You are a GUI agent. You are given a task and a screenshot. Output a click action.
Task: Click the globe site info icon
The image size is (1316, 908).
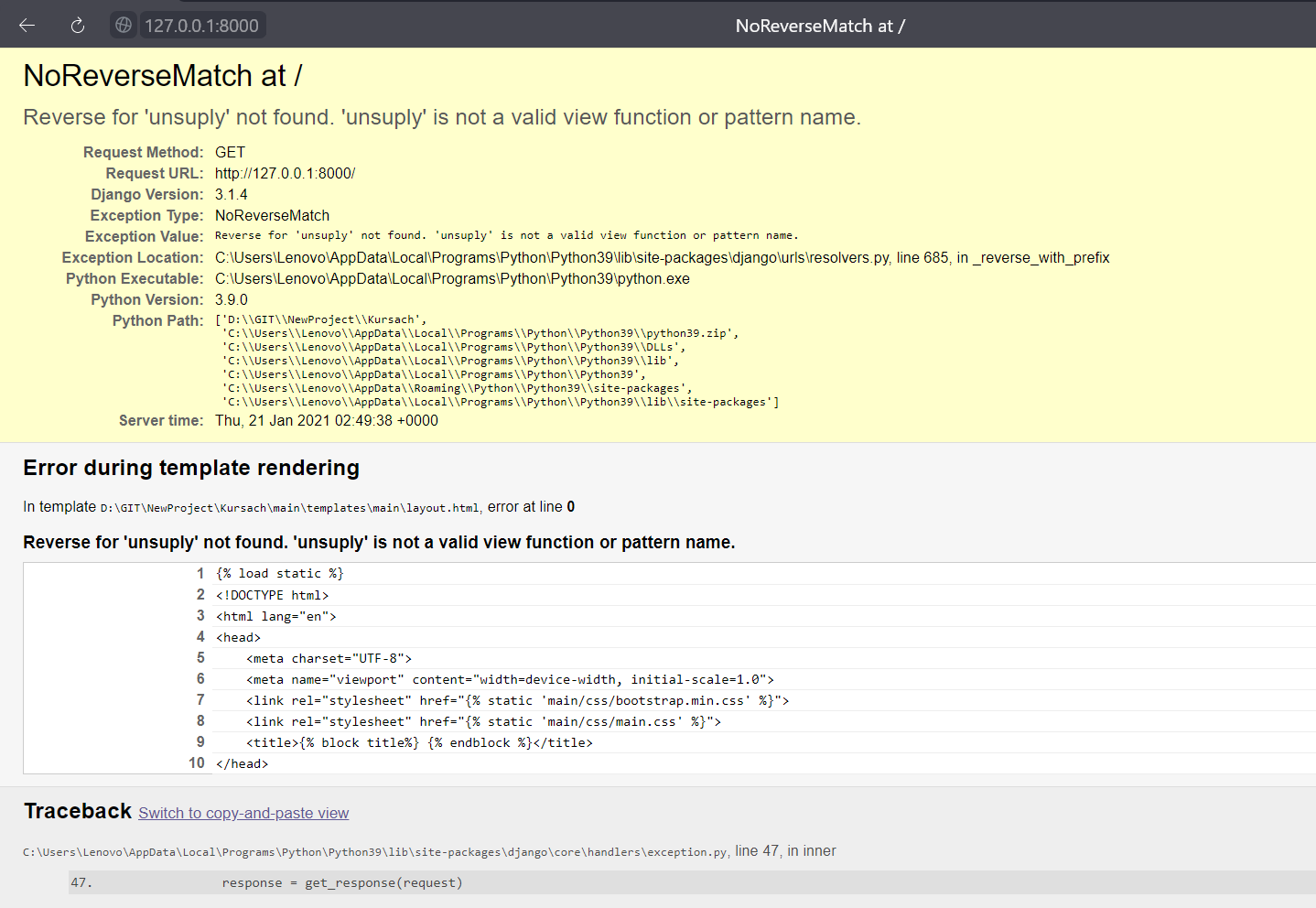click(124, 26)
